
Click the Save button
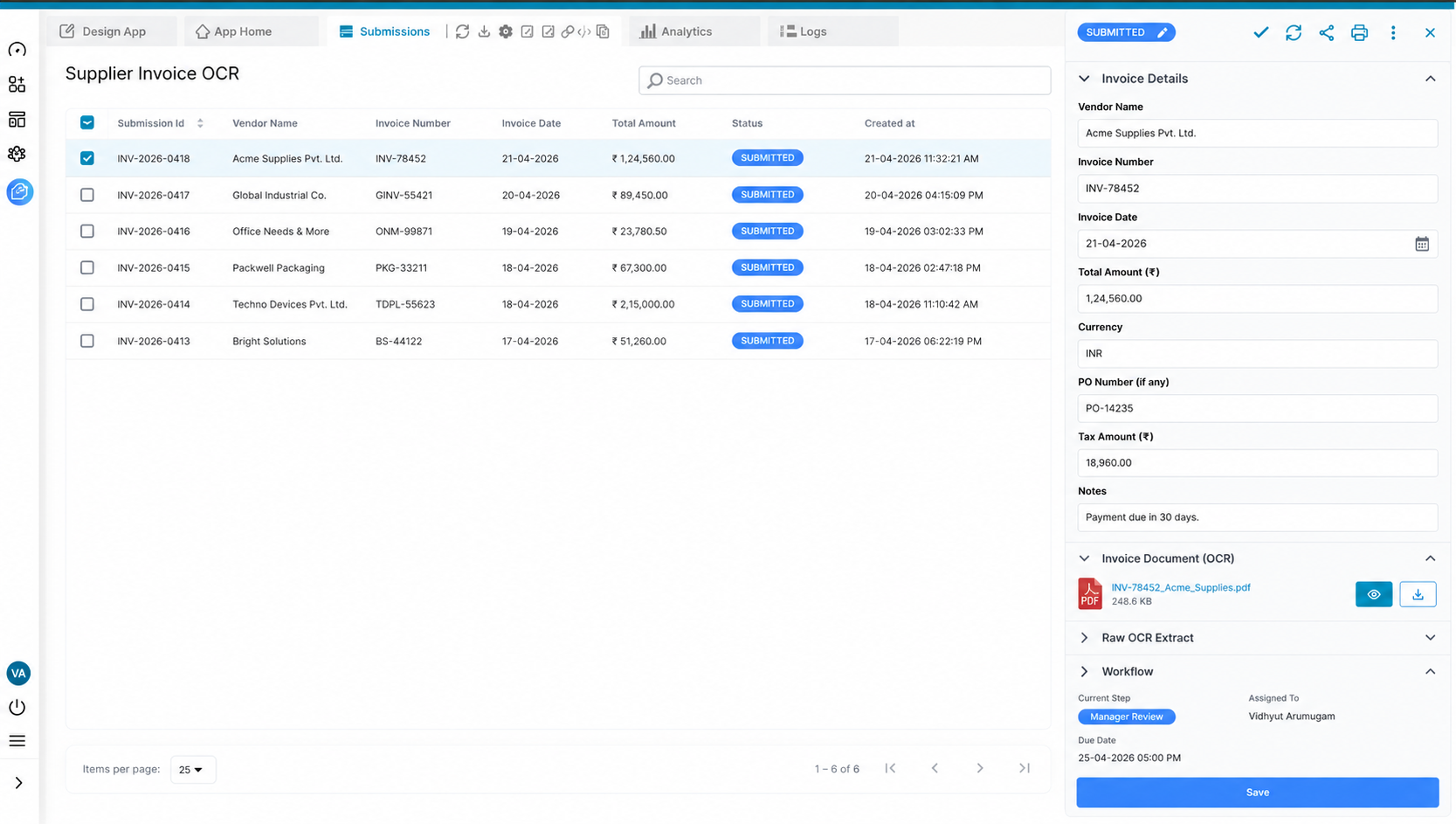1257,793
